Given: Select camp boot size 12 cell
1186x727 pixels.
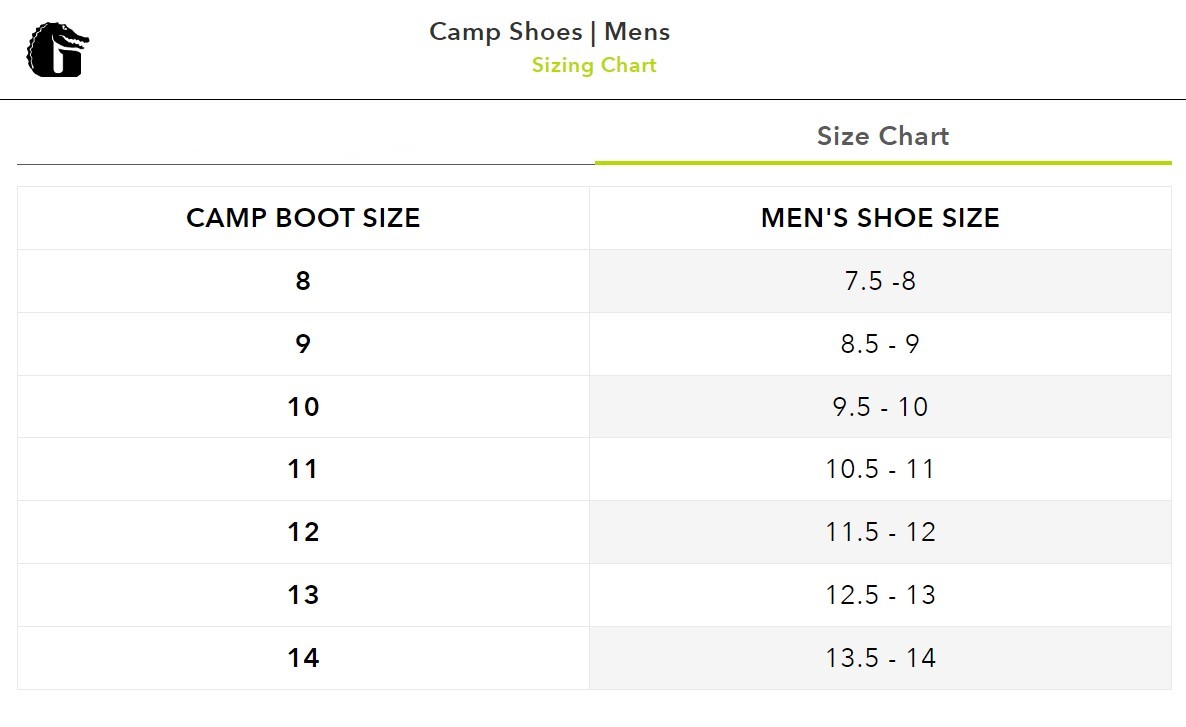Looking at the screenshot, I should tap(303, 532).
